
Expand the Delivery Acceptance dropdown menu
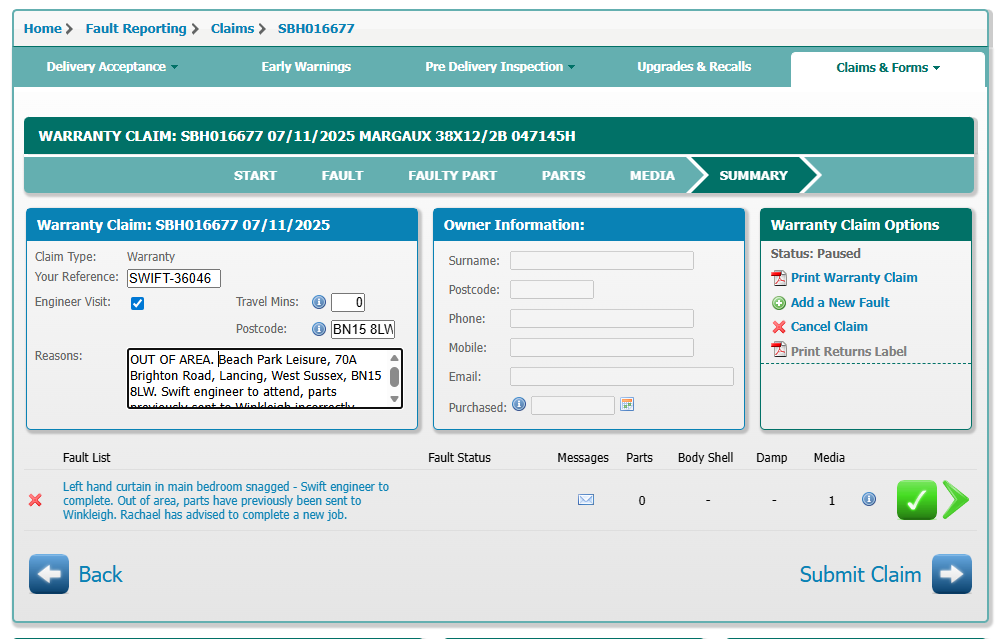click(112, 67)
